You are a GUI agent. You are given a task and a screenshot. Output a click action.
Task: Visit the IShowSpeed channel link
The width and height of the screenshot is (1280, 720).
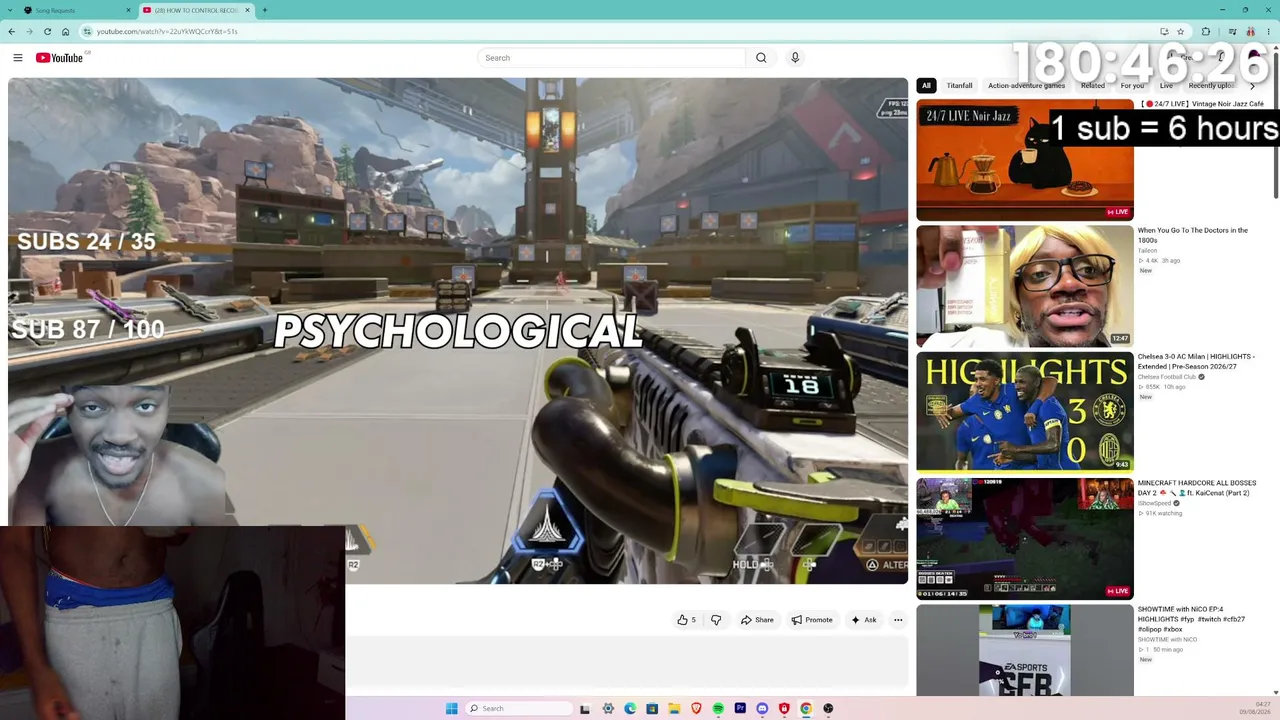[x=1154, y=503]
